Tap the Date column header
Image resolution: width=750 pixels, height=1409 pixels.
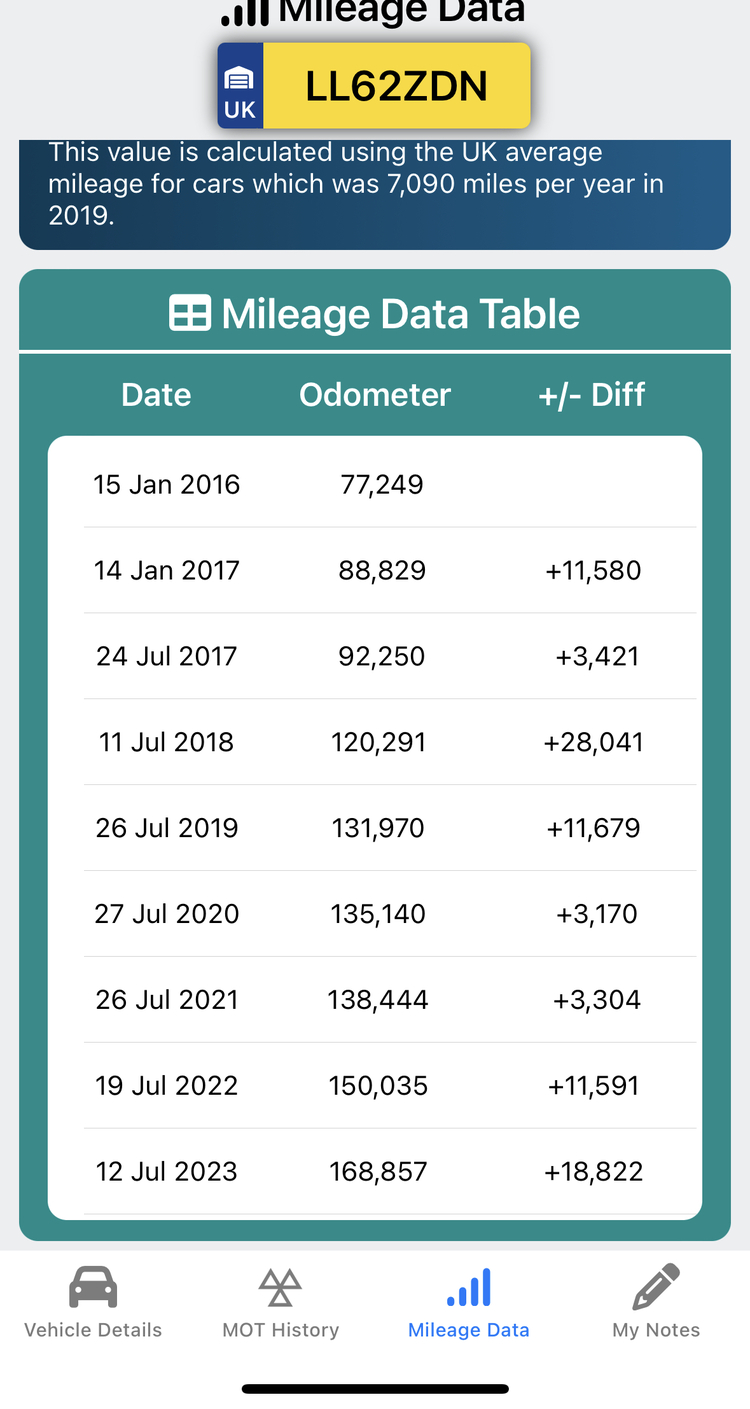(156, 394)
